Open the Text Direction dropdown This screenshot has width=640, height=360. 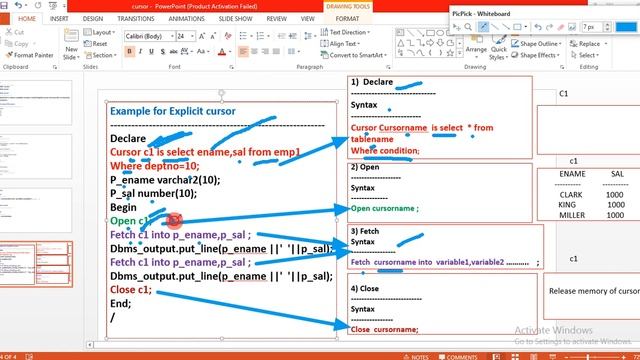345,32
